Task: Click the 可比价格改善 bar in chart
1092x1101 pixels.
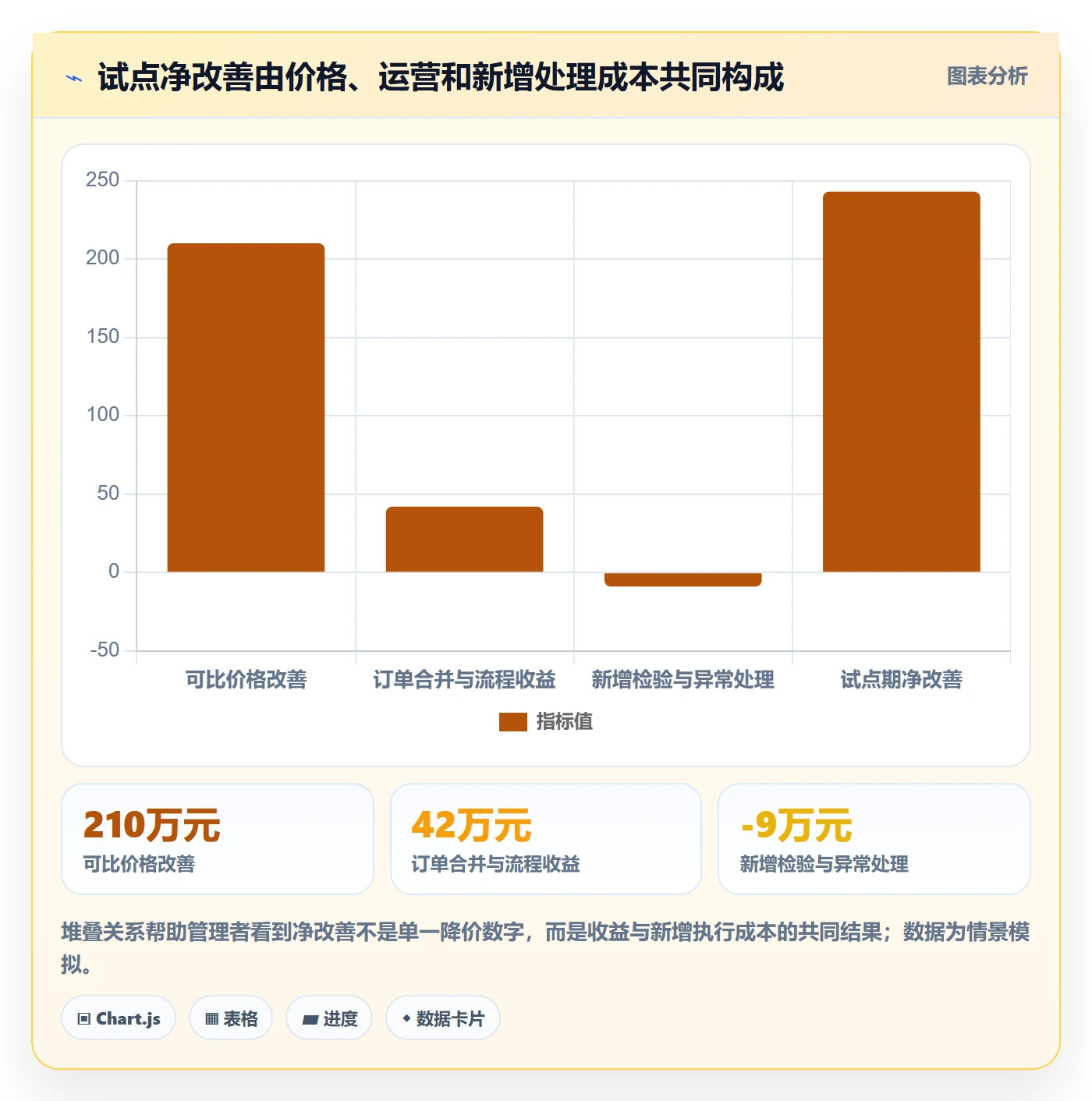Action: pos(246,408)
